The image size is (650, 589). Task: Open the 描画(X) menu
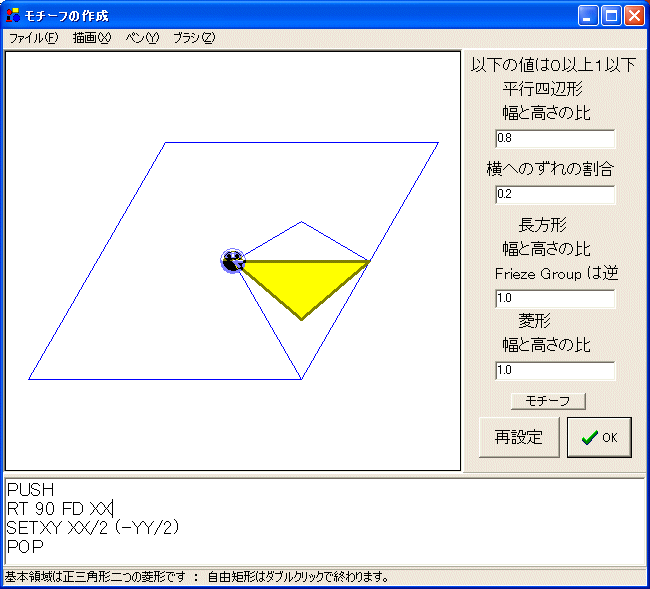(92, 38)
